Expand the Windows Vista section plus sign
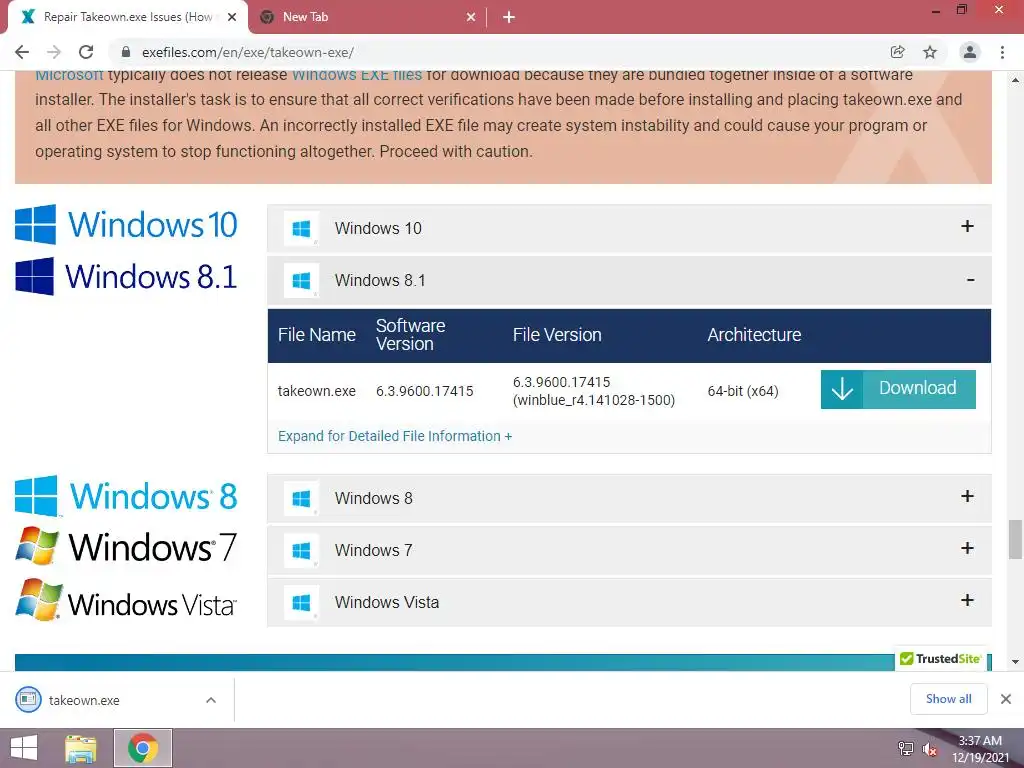The height and width of the screenshot is (768, 1024). [x=967, y=600]
